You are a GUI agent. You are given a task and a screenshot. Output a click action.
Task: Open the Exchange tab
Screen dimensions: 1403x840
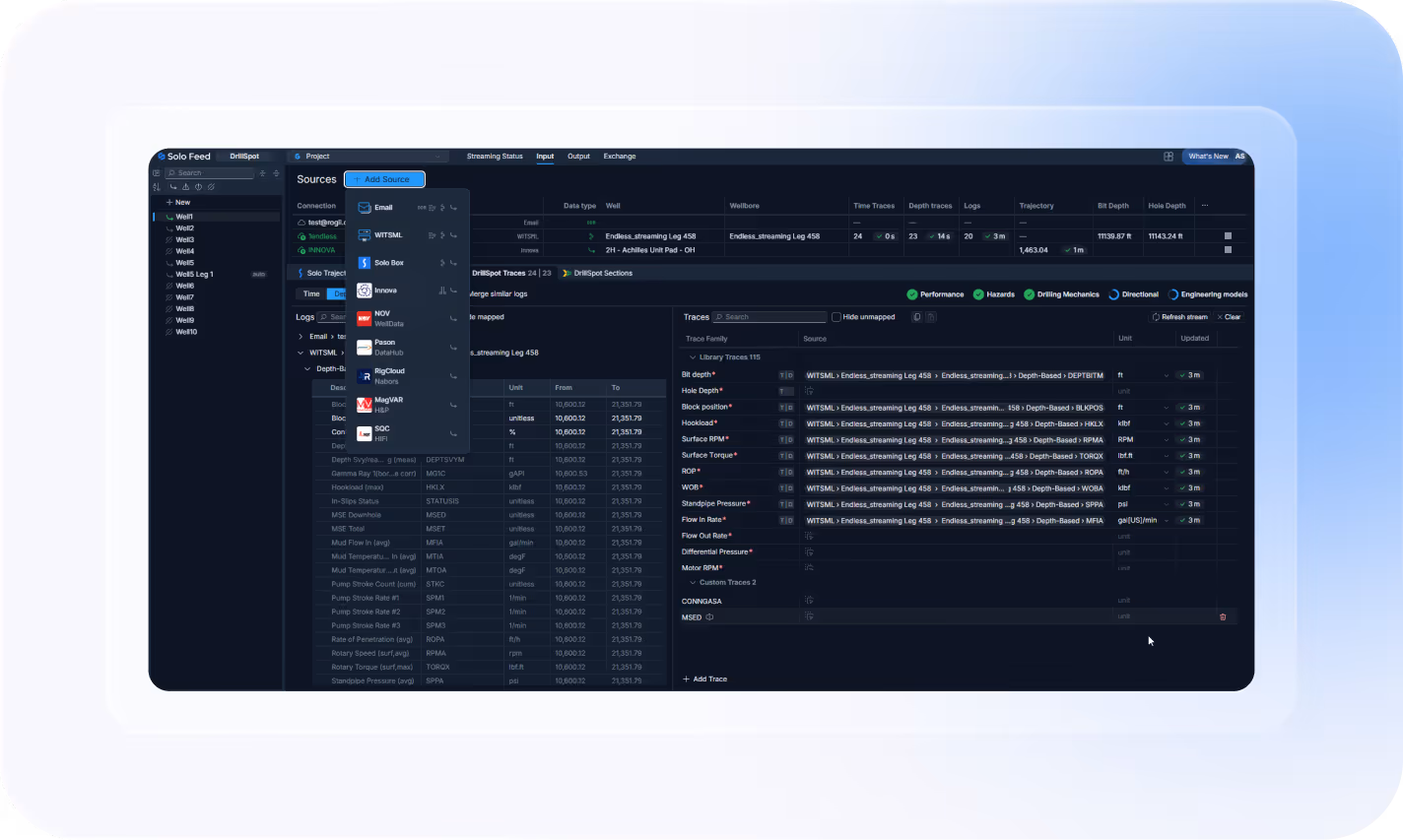620,157
